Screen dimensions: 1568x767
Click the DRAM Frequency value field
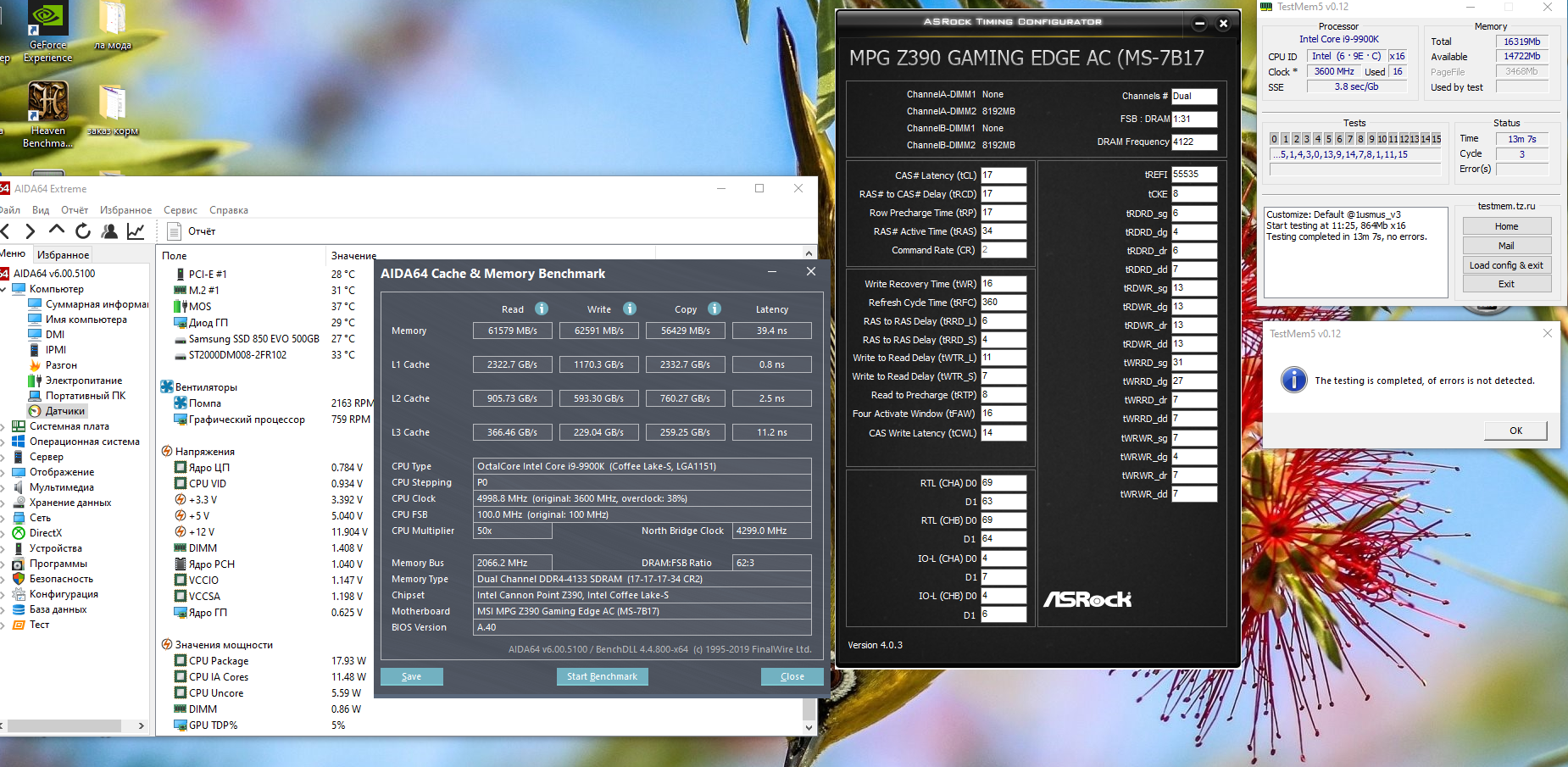[1194, 142]
